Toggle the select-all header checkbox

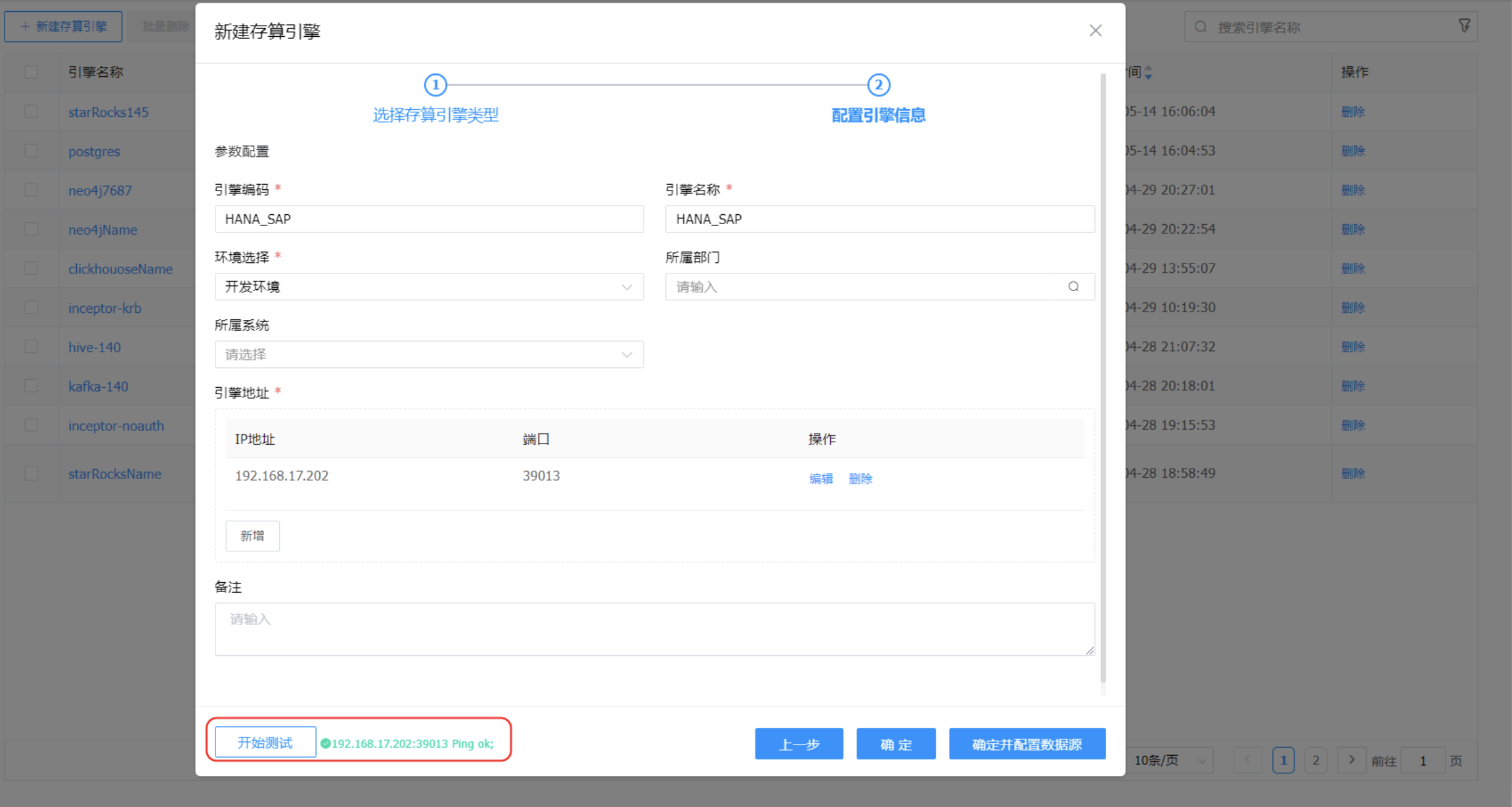31,72
